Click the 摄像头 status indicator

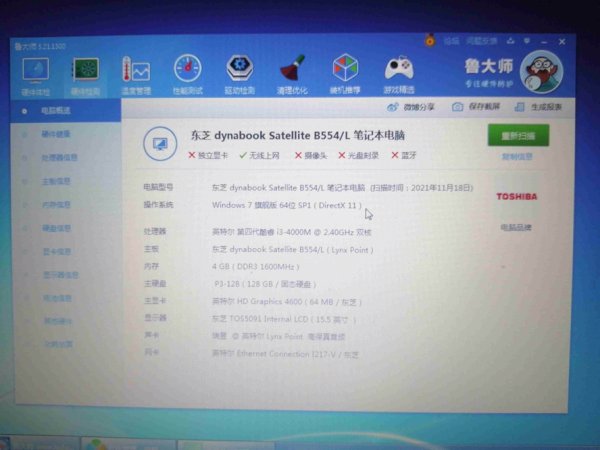pos(311,155)
